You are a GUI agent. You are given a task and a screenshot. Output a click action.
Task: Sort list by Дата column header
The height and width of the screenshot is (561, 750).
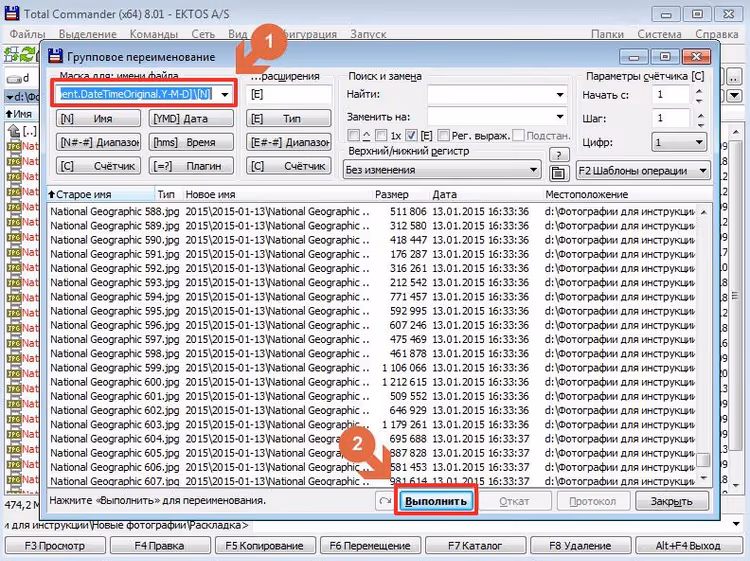click(x=486, y=194)
